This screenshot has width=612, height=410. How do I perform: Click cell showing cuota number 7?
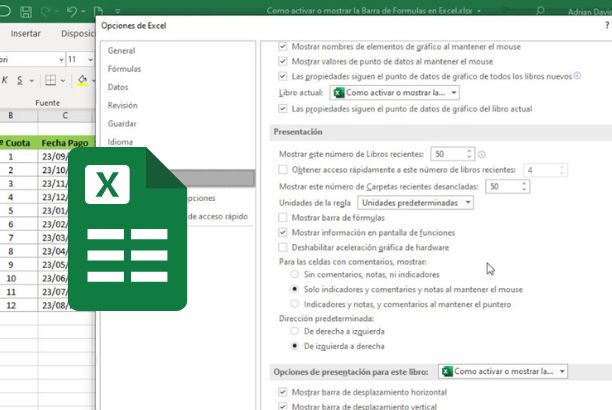point(11,237)
